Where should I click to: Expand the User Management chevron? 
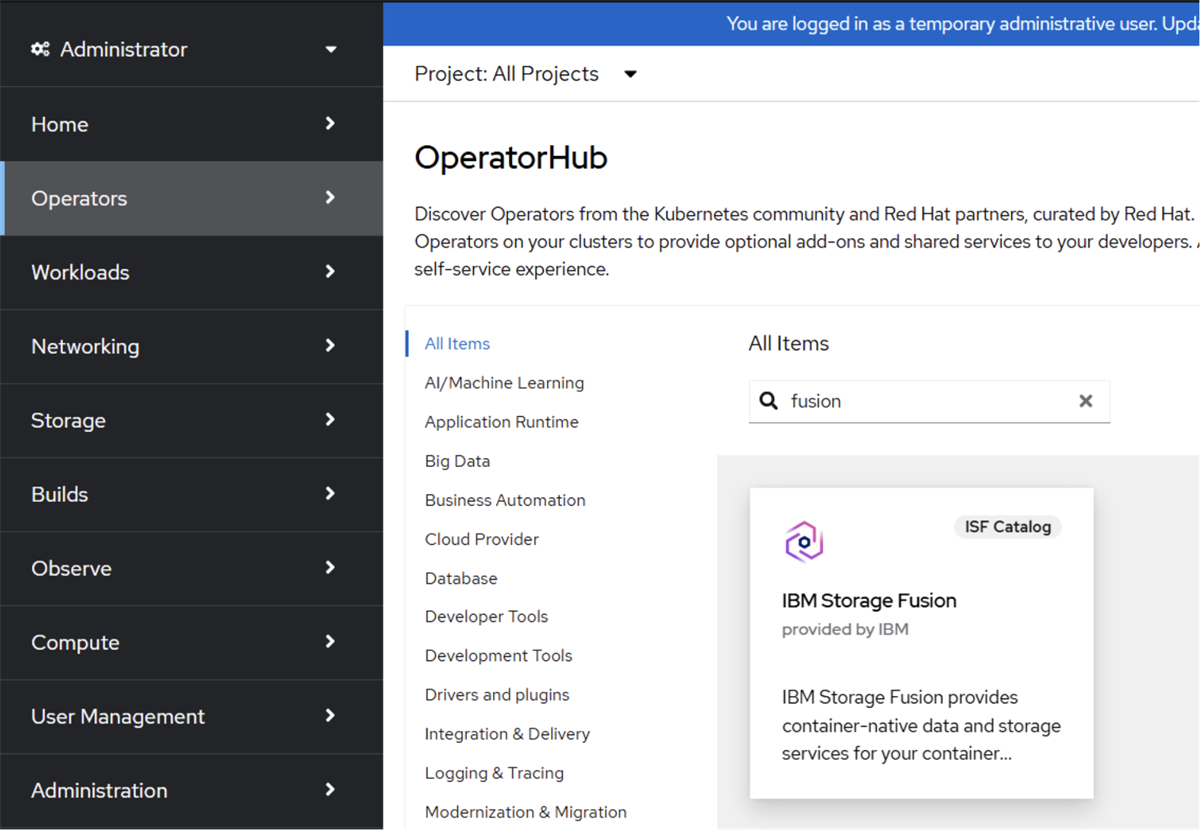[330, 715]
